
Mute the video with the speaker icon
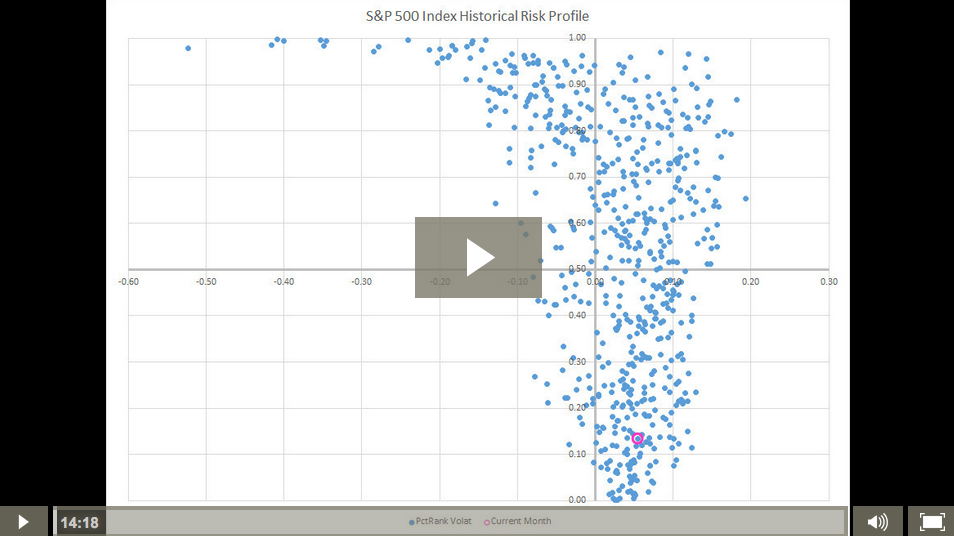pos(877,521)
